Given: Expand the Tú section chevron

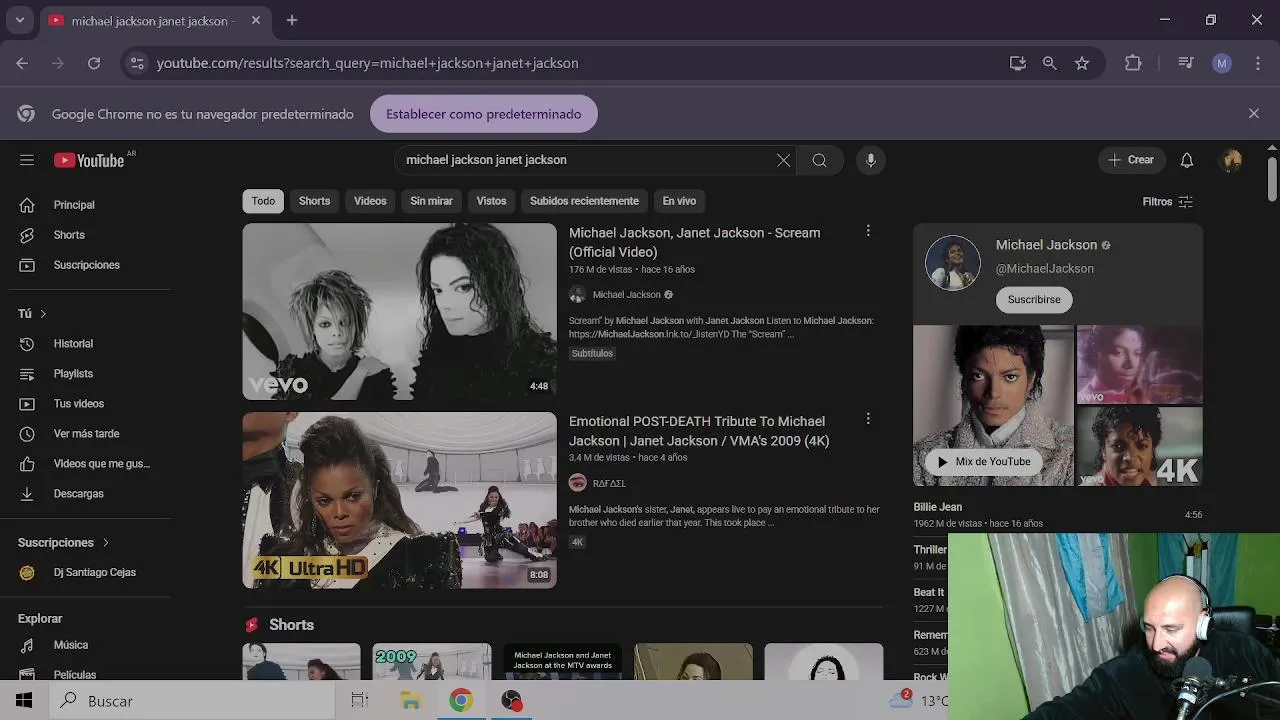Looking at the screenshot, I should [x=43, y=314].
